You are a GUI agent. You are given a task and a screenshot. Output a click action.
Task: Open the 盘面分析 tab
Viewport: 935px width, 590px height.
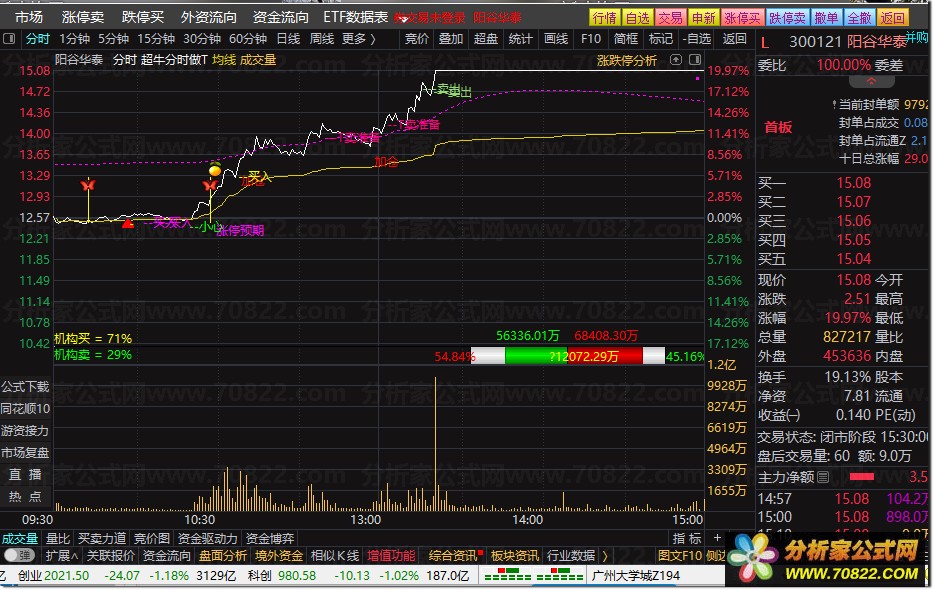coord(223,557)
